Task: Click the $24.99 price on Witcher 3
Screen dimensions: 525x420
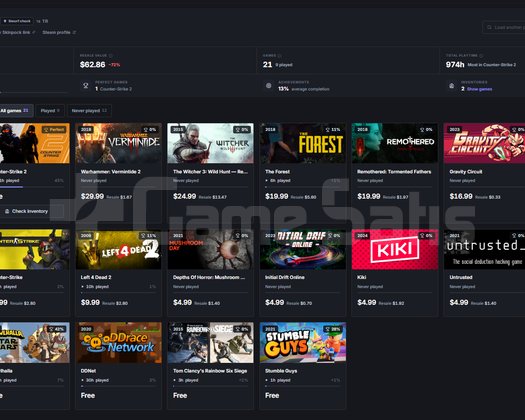Action: tap(184, 196)
